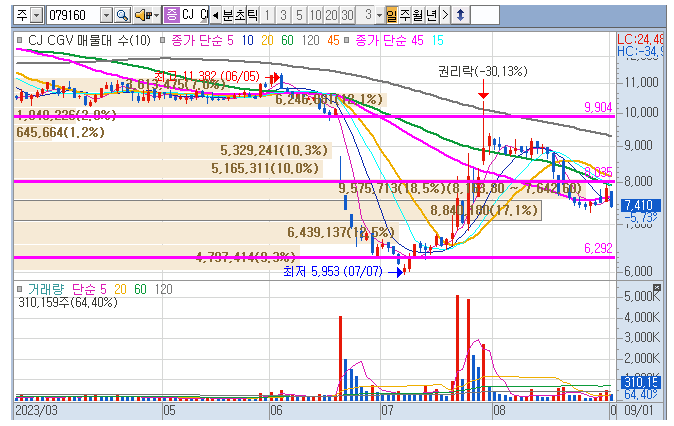Screen dimensions: 674x426
Task: Click the green 60 moving average label
Action: [287, 40]
